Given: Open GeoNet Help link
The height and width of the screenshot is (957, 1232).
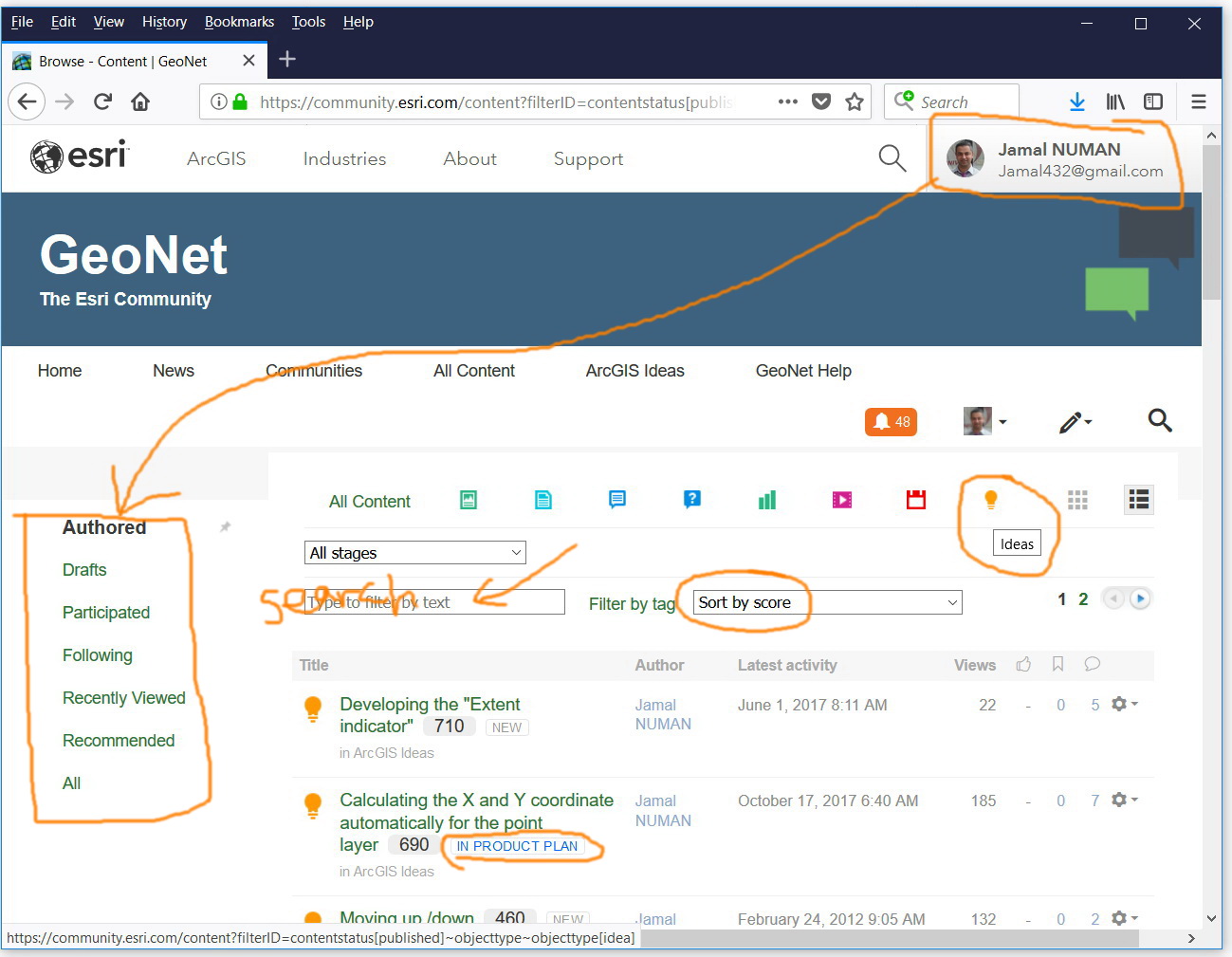Looking at the screenshot, I should tap(803, 371).
